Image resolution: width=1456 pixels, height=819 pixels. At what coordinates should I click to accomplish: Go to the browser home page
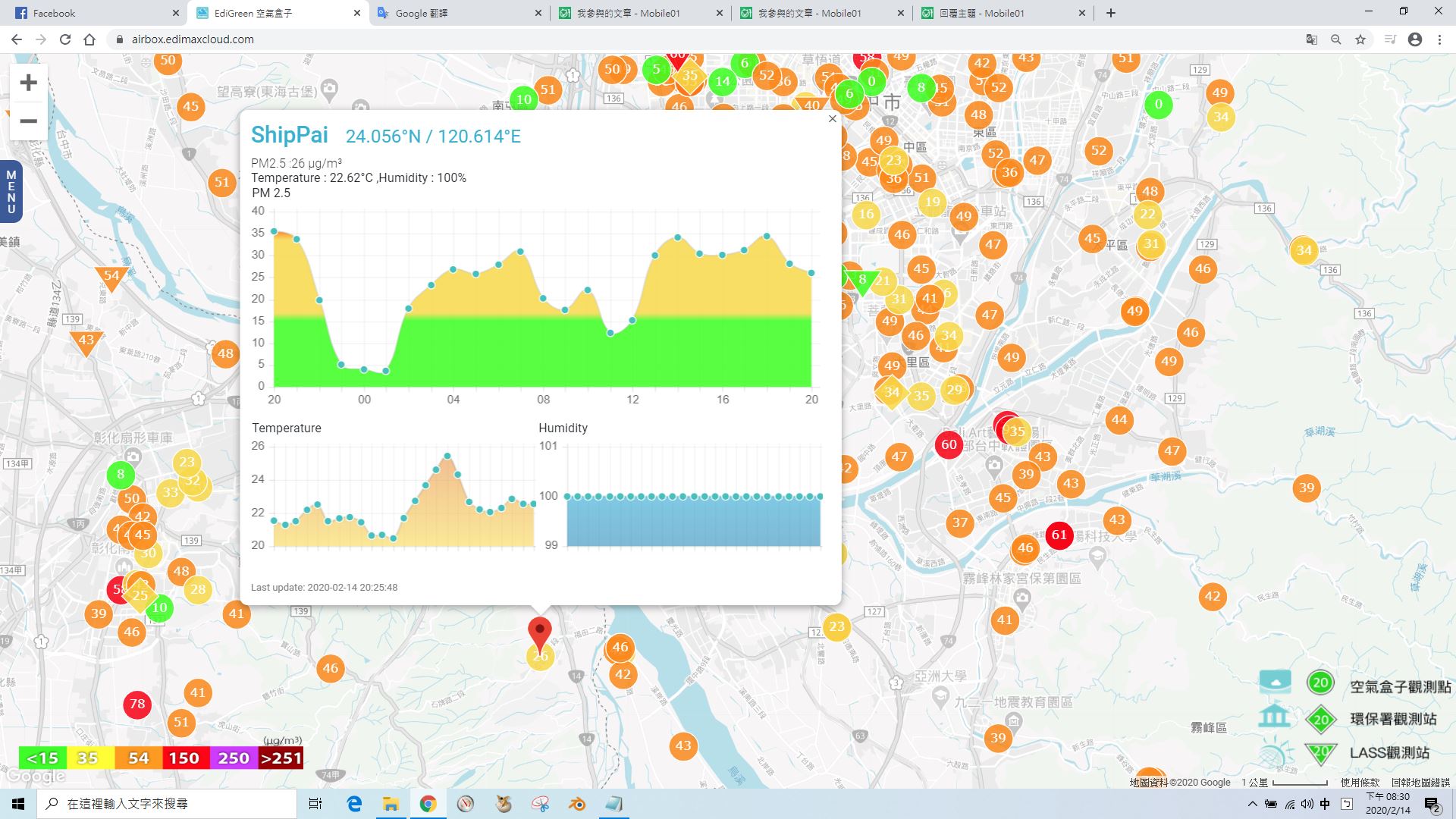click(89, 39)
